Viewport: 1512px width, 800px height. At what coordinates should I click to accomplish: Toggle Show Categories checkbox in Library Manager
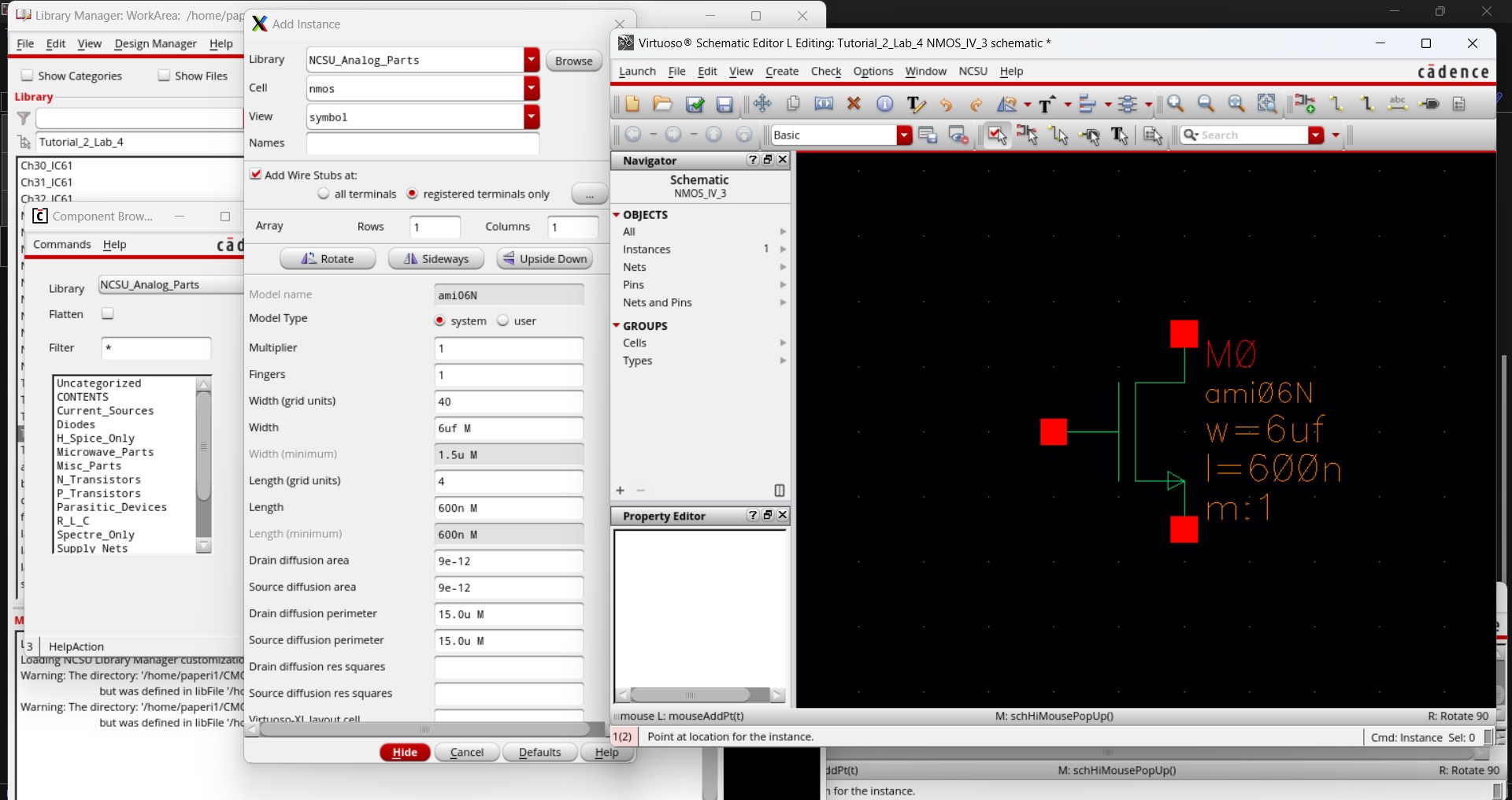[28, 76]
